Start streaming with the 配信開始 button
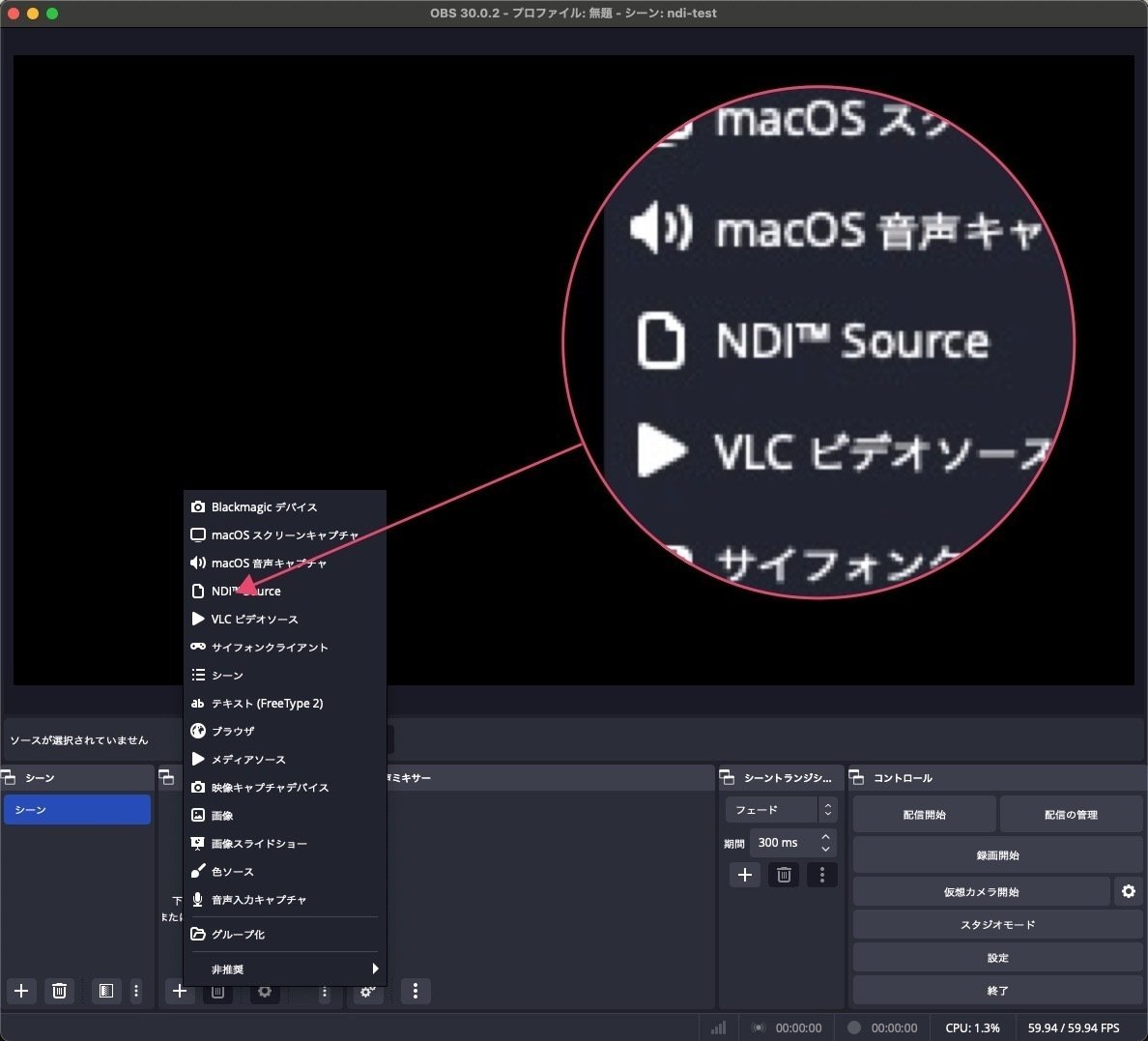Image resolution: width=1148 pixels, height=1041 pixels. 924,813
